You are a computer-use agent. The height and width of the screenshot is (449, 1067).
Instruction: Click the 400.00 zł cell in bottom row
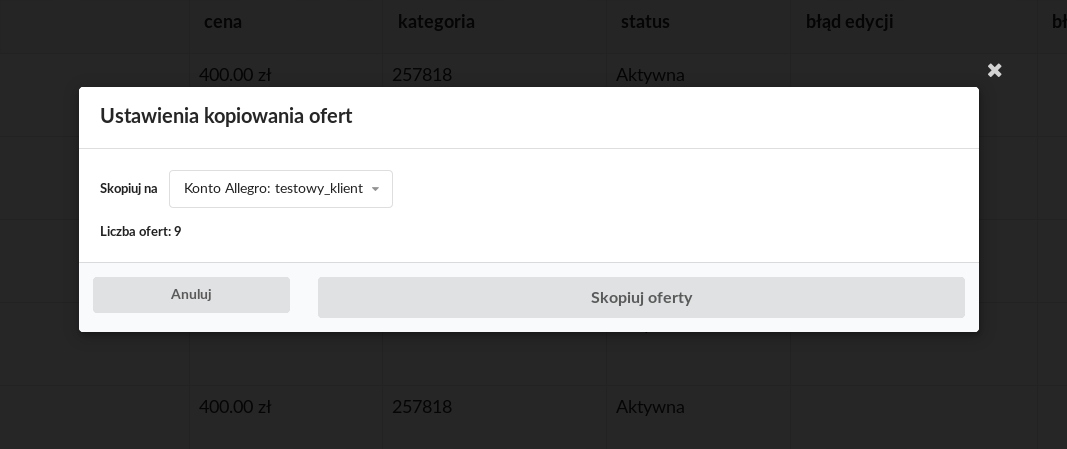(235, 407)
